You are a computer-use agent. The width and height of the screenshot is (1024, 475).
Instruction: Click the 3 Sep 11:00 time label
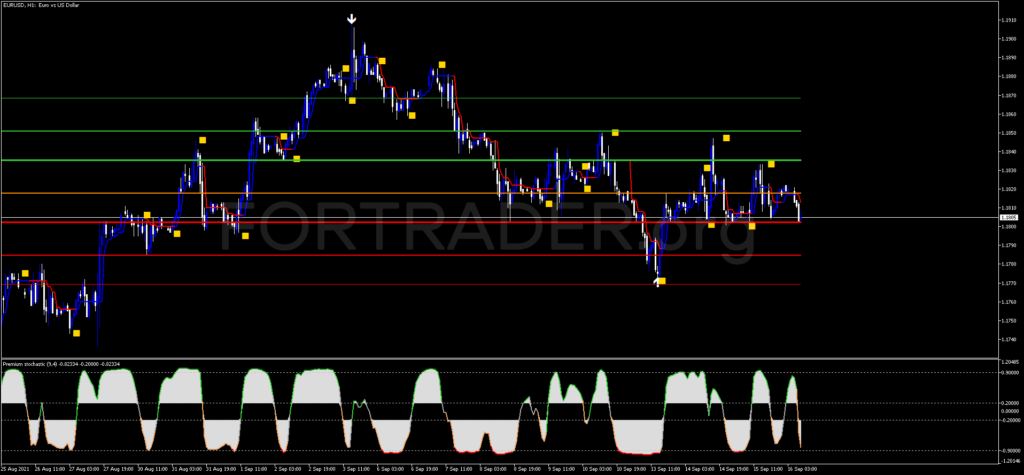coord(355,469)
